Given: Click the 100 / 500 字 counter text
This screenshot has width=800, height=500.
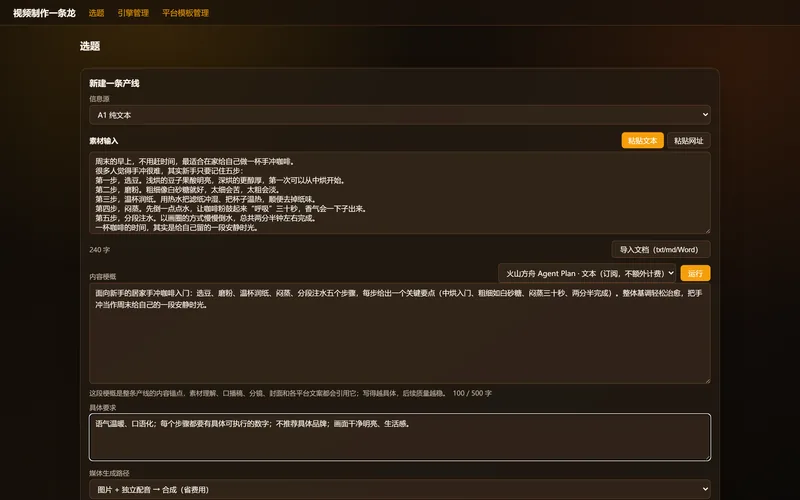Looking at the screenshot, I should [x=472, y=393].
